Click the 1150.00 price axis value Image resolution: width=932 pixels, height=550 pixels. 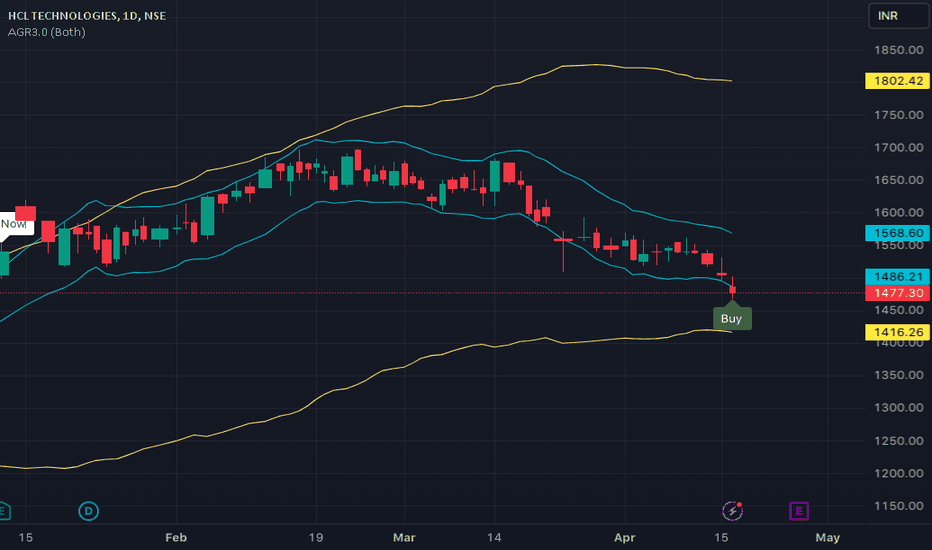[899, 506]
